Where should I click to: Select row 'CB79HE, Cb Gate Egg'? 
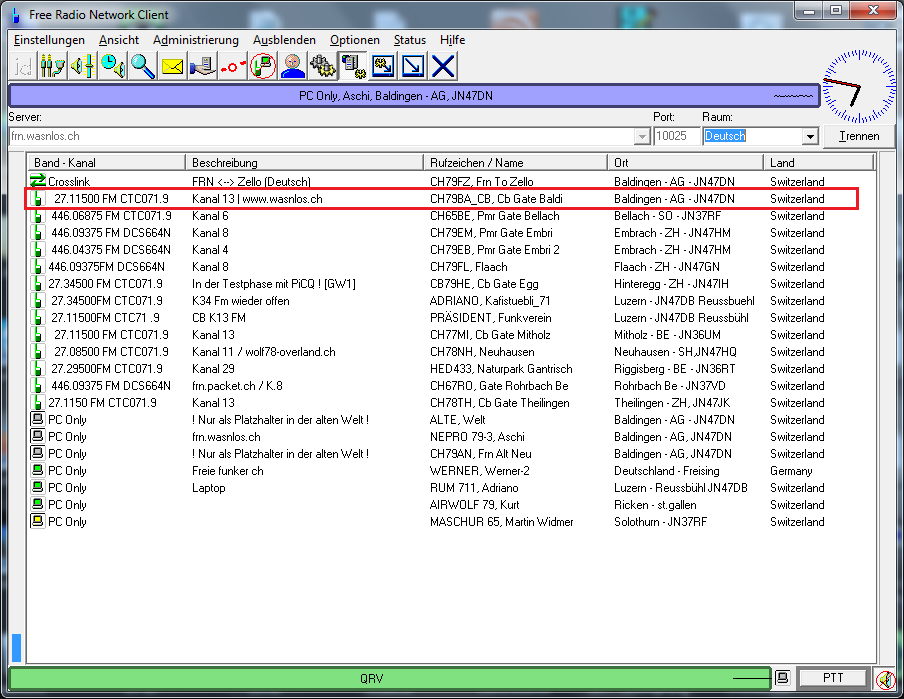click(x=451, y=284)
